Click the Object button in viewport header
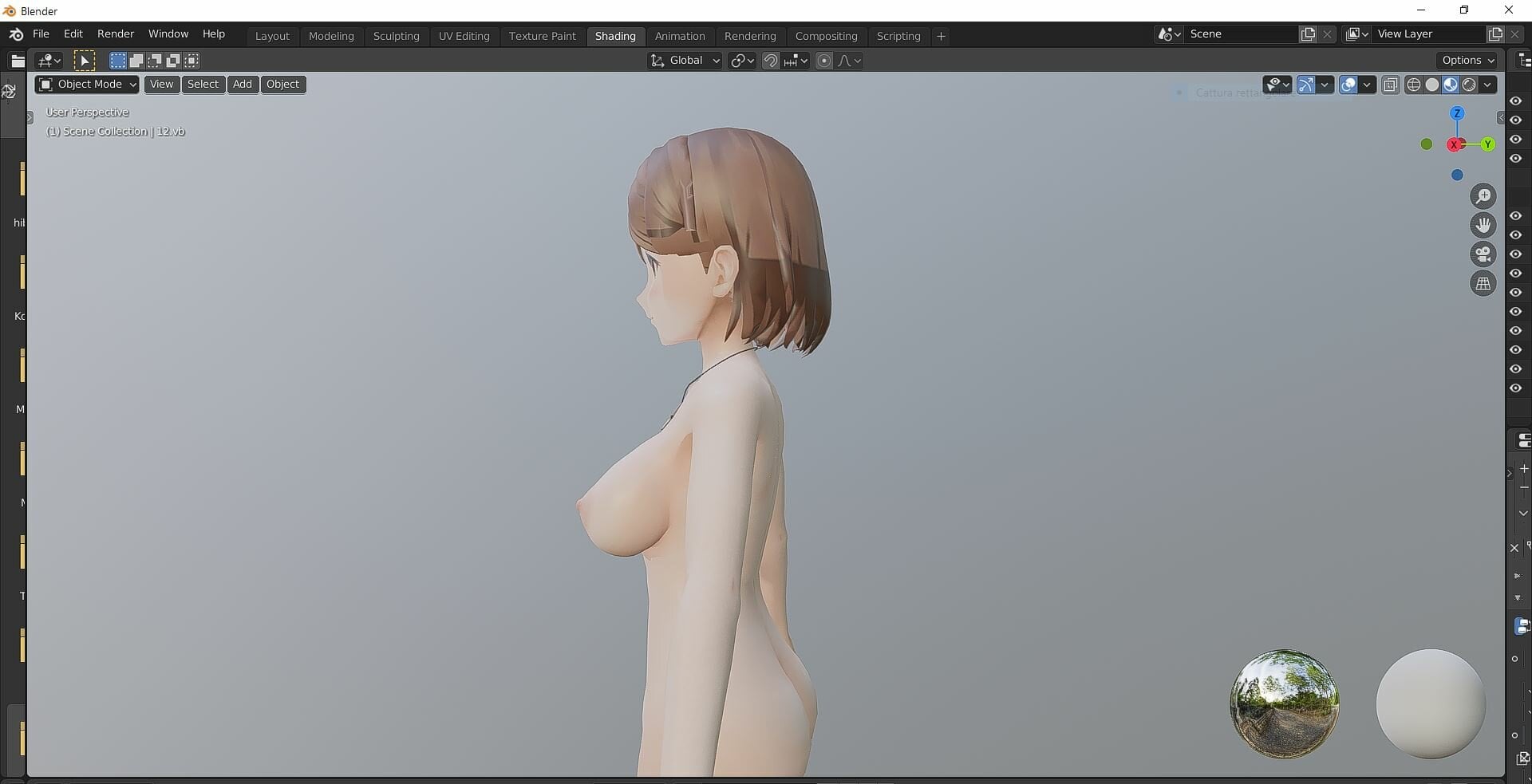This screenshot has height=784, width=1532. 282,85
